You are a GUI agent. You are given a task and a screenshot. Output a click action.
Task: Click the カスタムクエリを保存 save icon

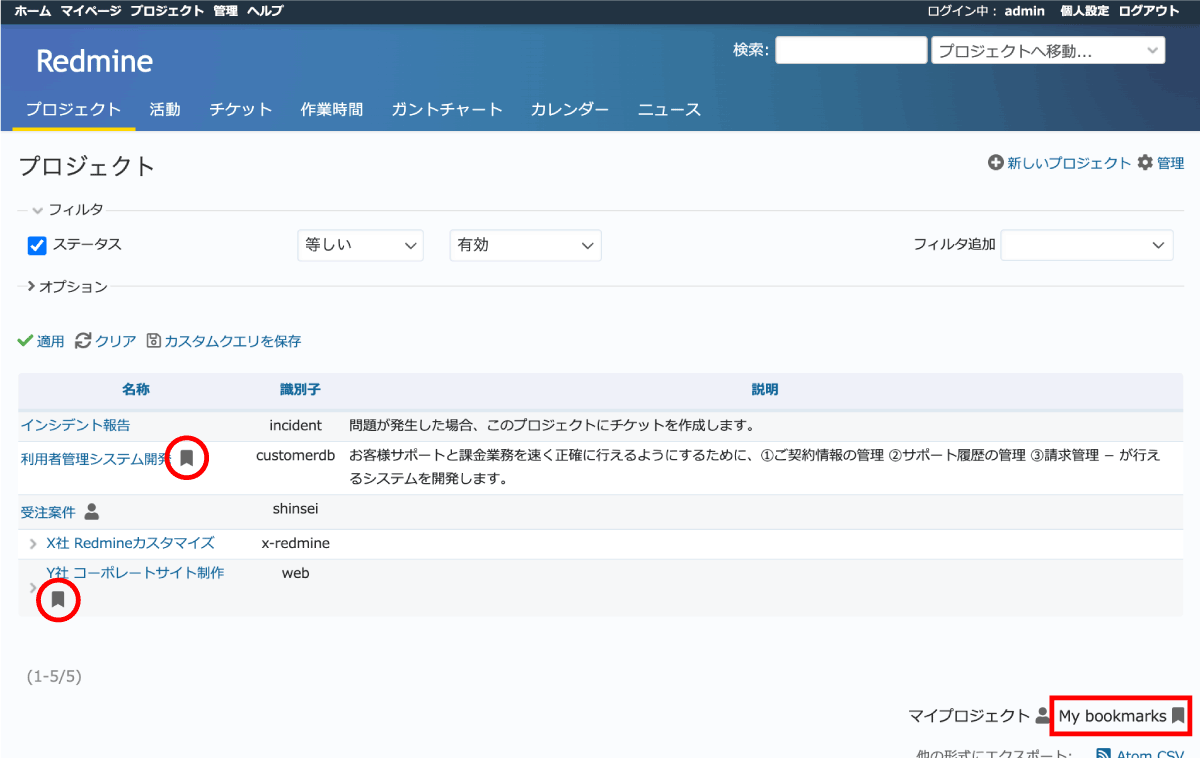pyautogui.click(x=154, y=341)
